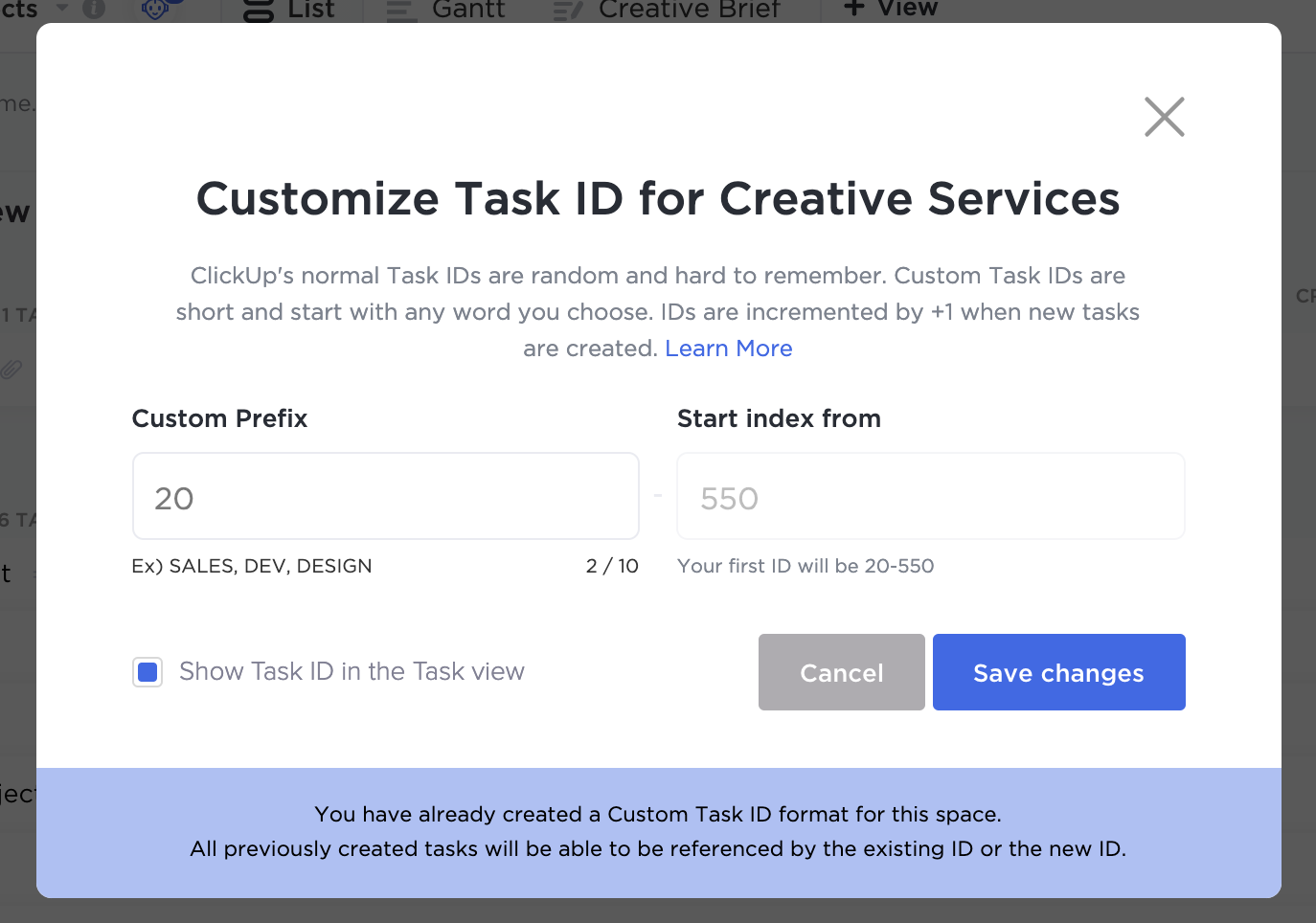Click the attachment paperclip icon behind dialog
Image resolution: width=1316 pixels, height=923 pixels.
pyautogui.click(x=11, y=369)
